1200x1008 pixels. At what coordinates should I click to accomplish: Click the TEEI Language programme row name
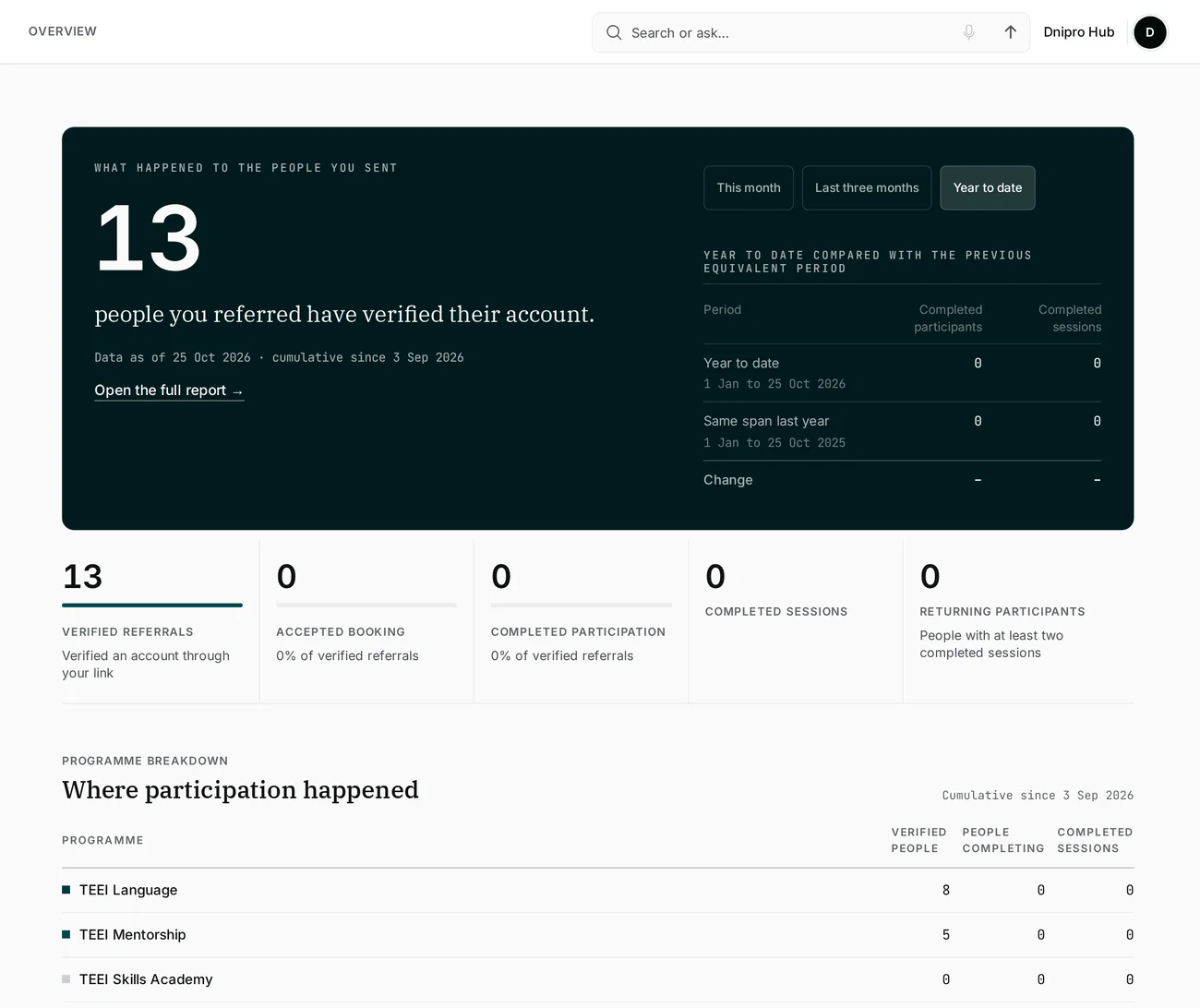128,890
